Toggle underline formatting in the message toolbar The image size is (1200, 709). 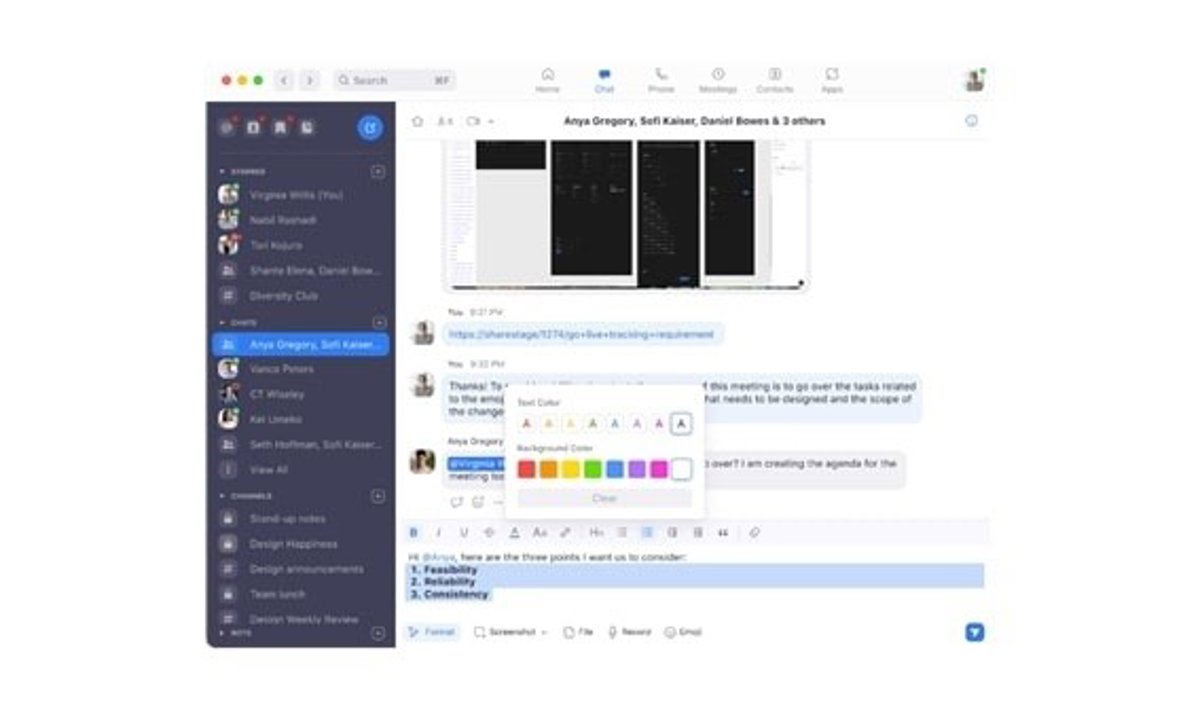tap(463, 533)
